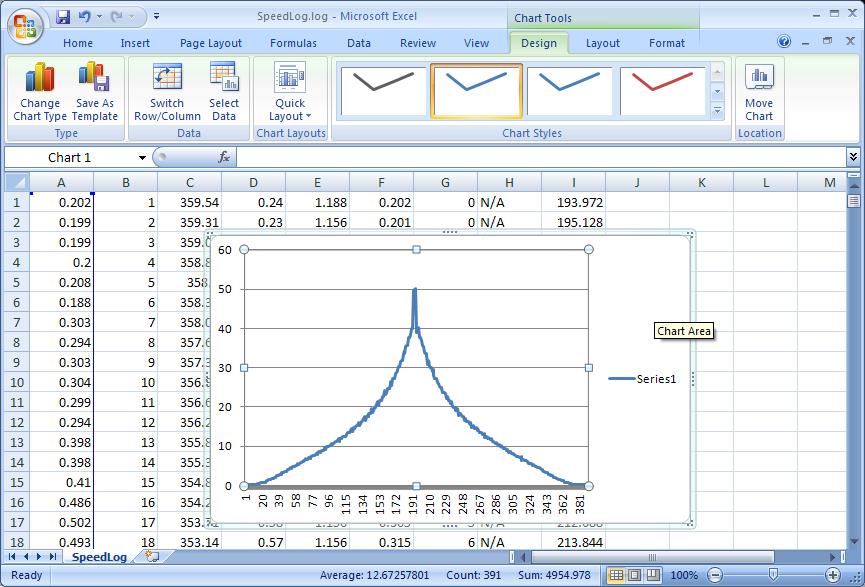Switch to Page Layout tab
Screen dimensions: 865x587
click(211, 43)
